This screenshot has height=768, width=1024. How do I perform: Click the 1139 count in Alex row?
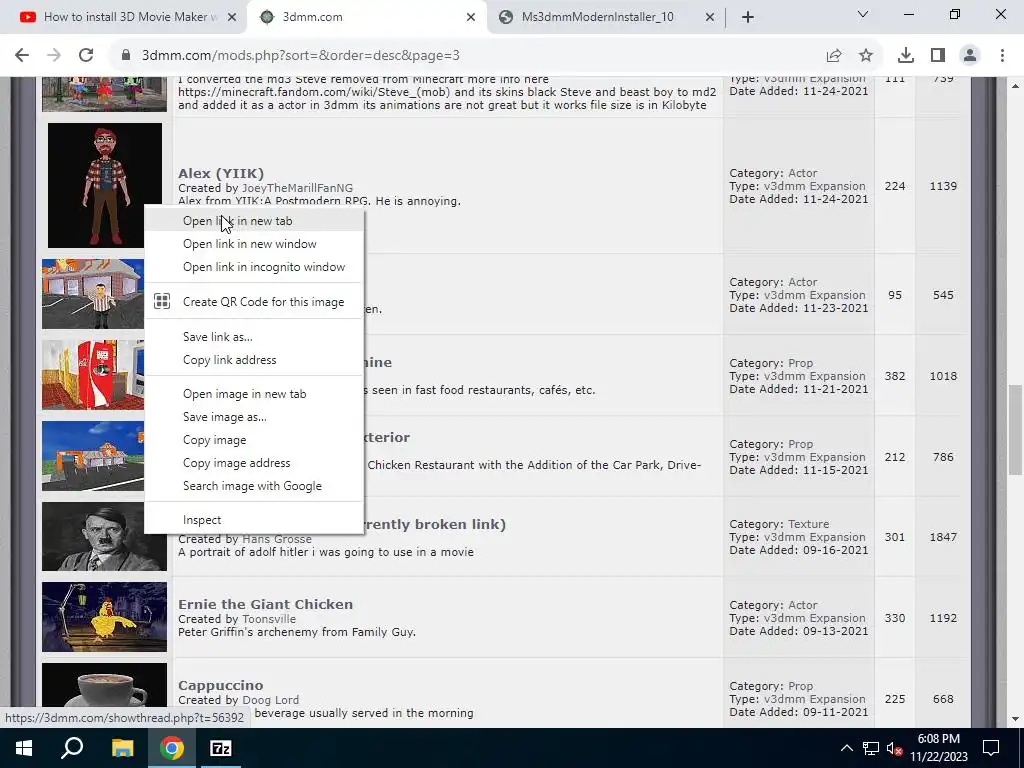[943, 186]
